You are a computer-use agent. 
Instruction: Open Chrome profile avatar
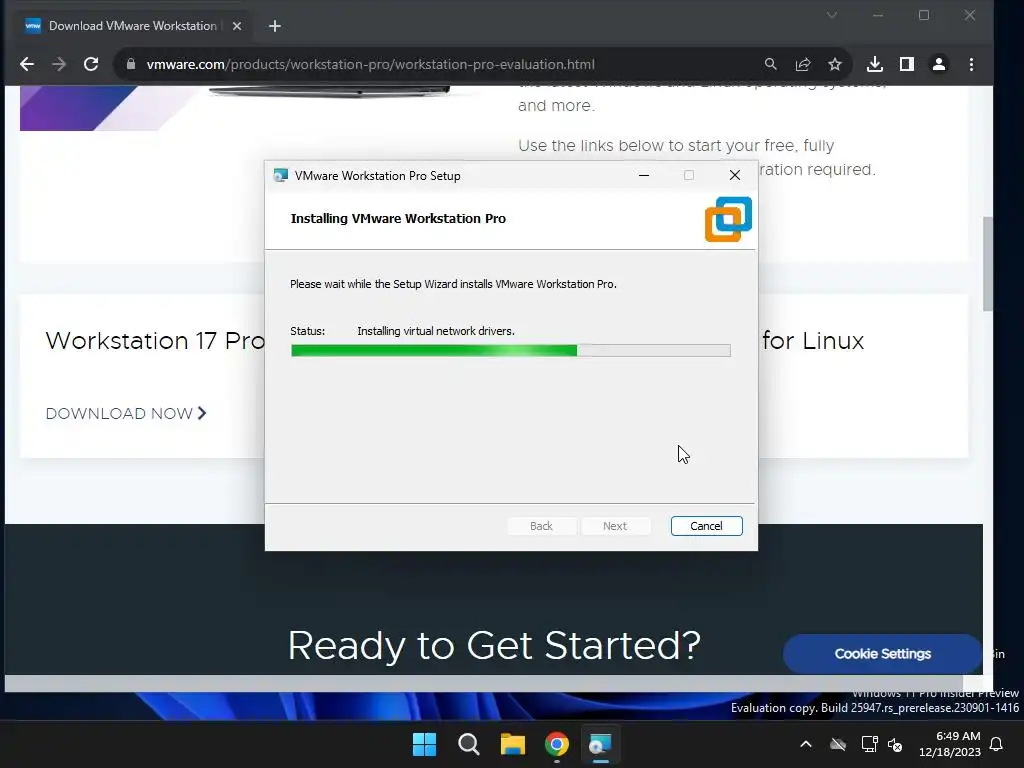[938, 64]
